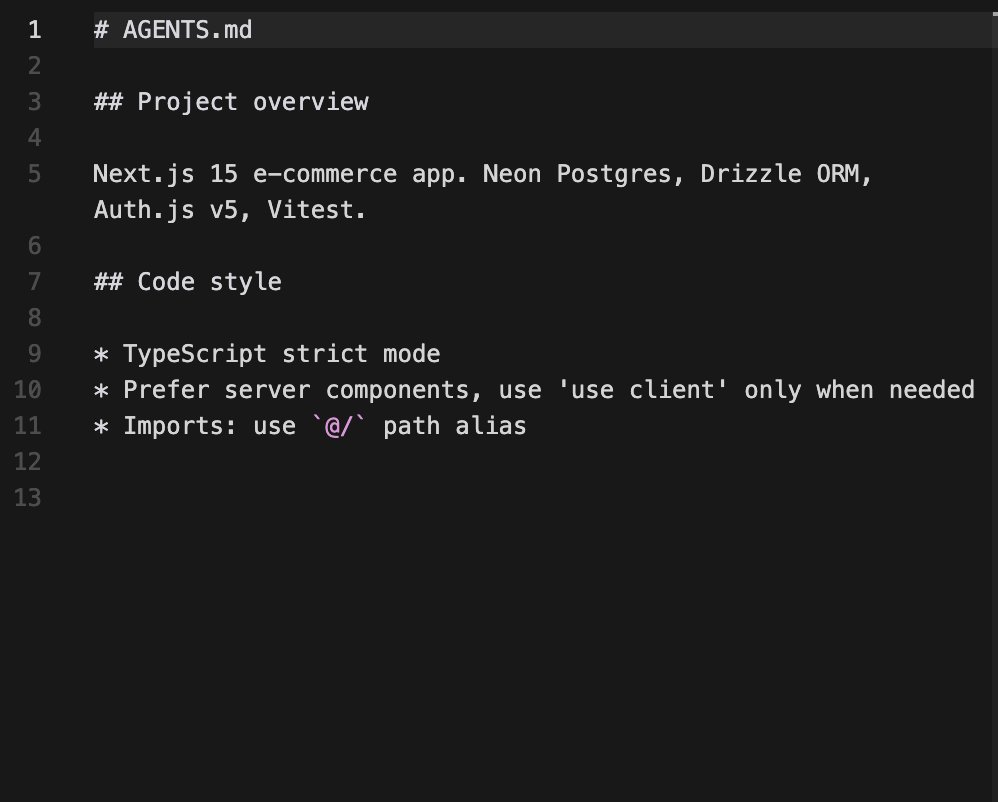Viewport: 998px width, 802px height.
Task: Click line number 1 in gutter
Action: pyautogui.click(x=35, y=30)
